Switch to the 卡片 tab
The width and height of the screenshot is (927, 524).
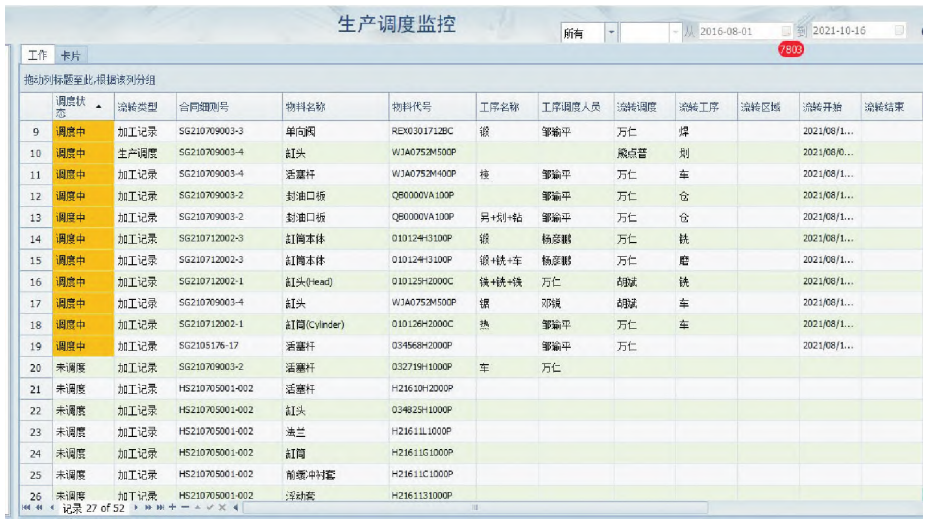70,55
